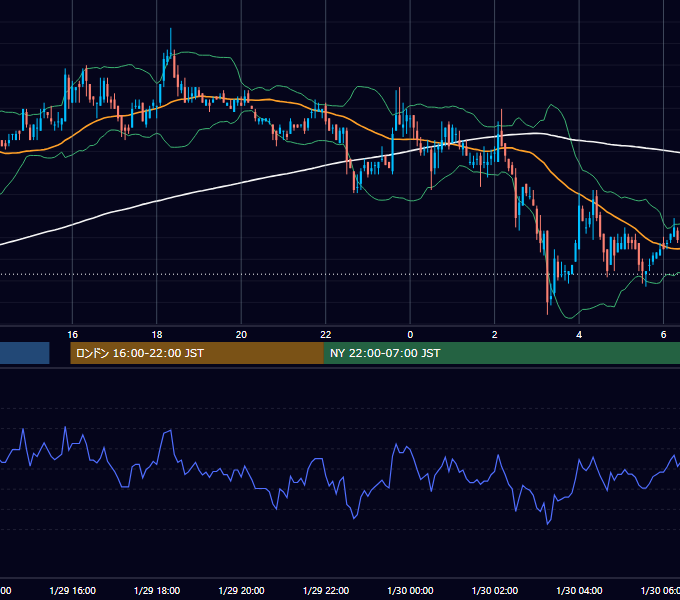The image size is (680, 600).
Task: Click the 1/29 22:00 label on oscillator axis
Action: click(326, 591)
